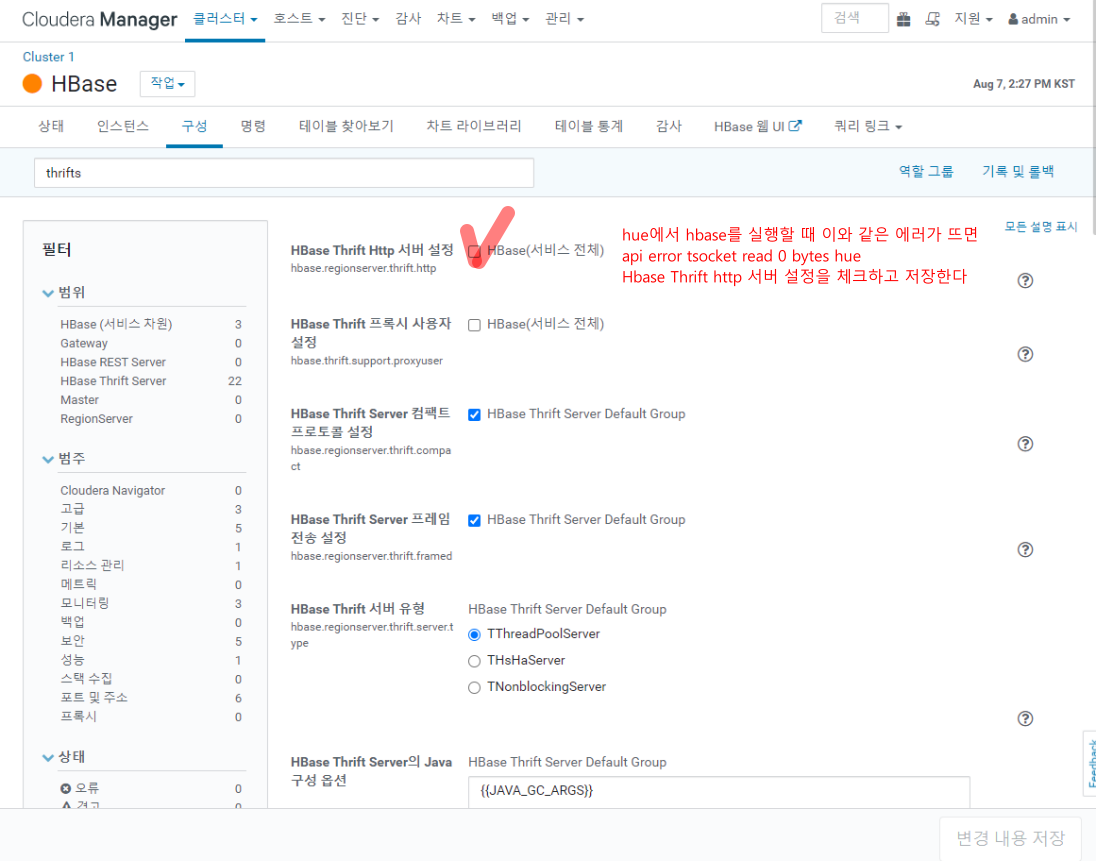Click the gift box parcel icon in header
Viewport: 1096px width, 861px height.
pyautogui.click(x=904, y=20)
